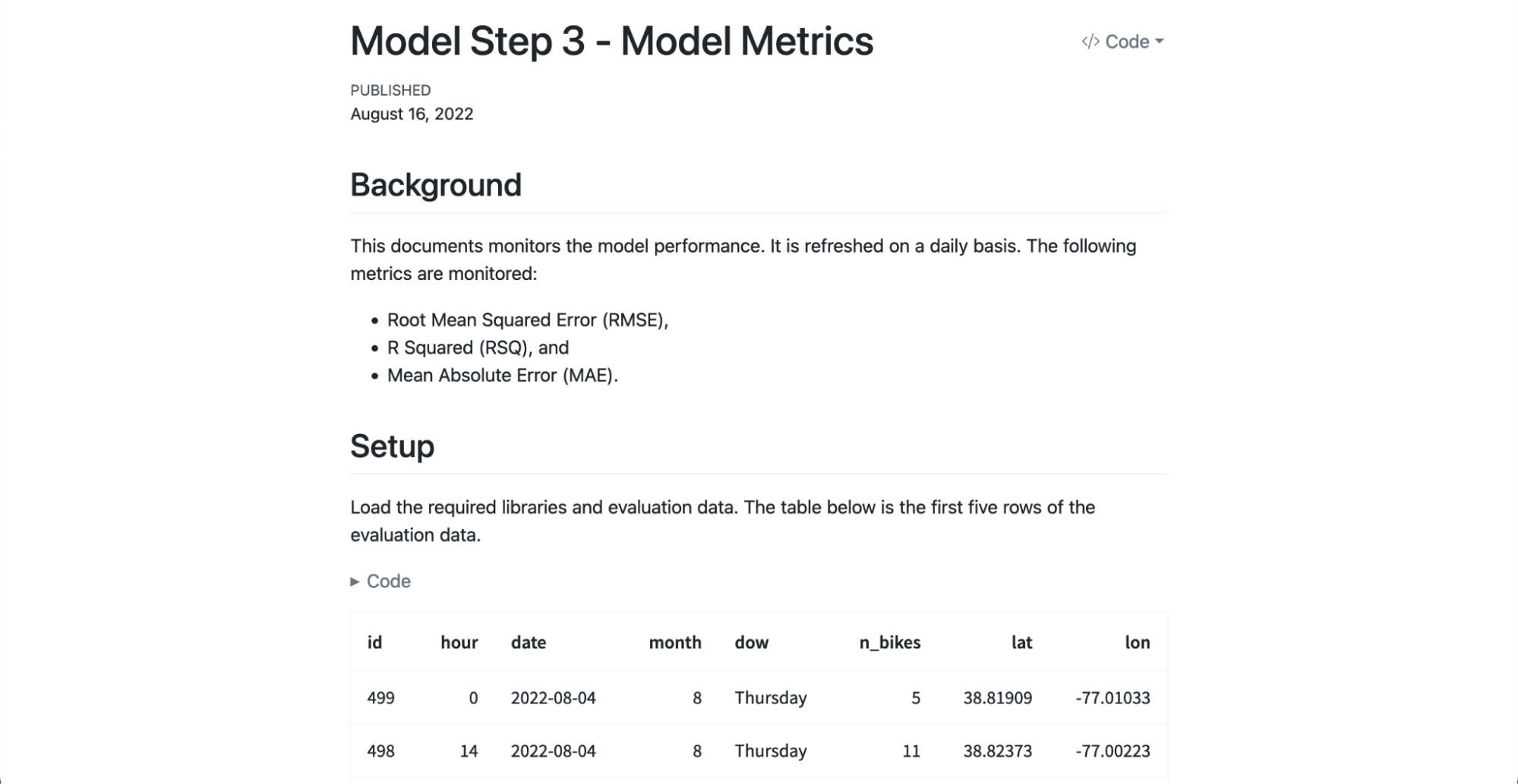Click the Code label under Setup
This screenshot has height=784, width=1518.
pos(388,581)
